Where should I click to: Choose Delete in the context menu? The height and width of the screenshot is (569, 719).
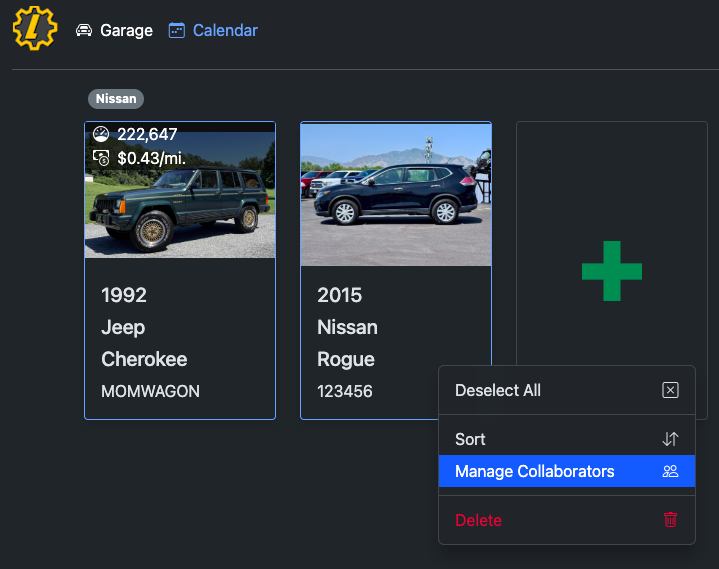click(x=478, y=521)
